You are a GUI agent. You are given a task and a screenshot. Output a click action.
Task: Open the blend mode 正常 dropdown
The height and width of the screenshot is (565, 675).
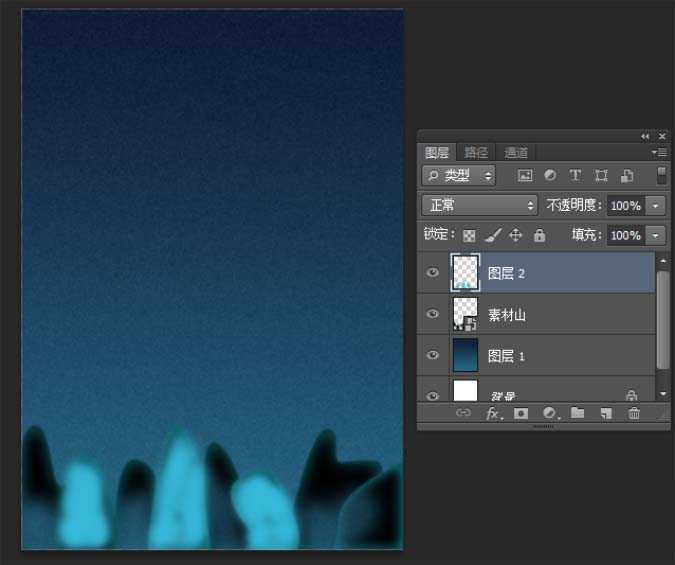pyautogui.click(x=480, y=205)
